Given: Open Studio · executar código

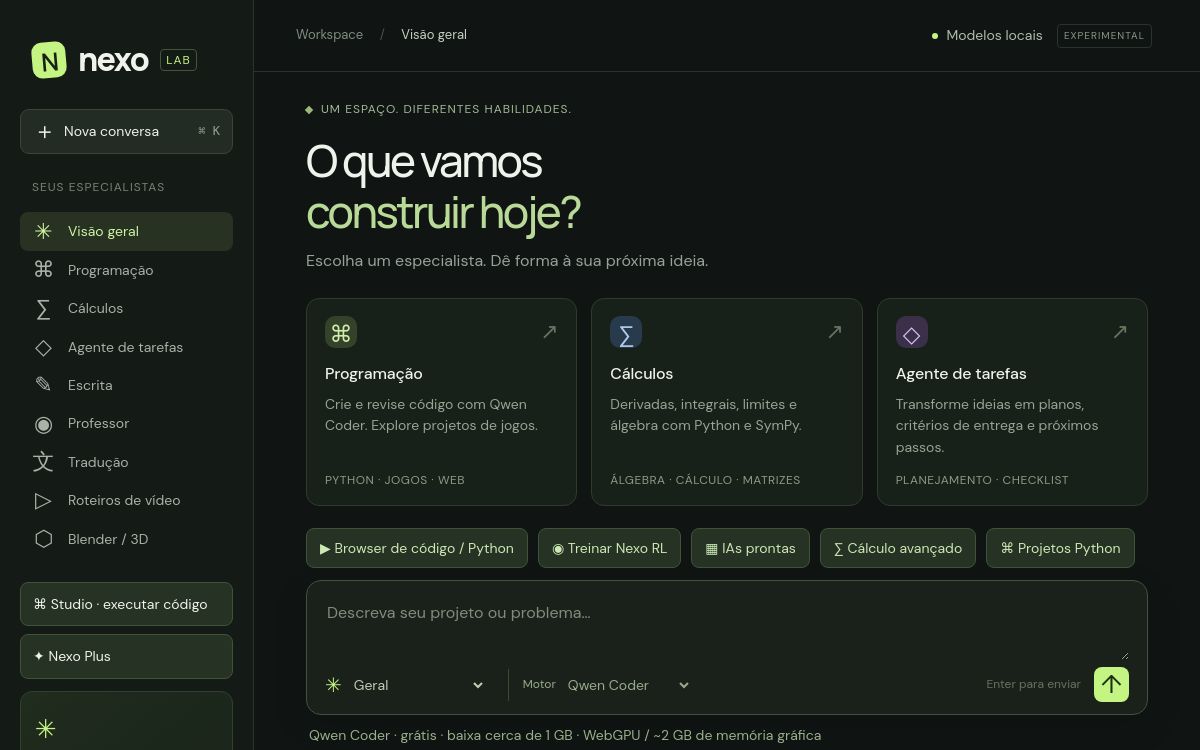Looking at the screenshot, I should coord(126,604).
